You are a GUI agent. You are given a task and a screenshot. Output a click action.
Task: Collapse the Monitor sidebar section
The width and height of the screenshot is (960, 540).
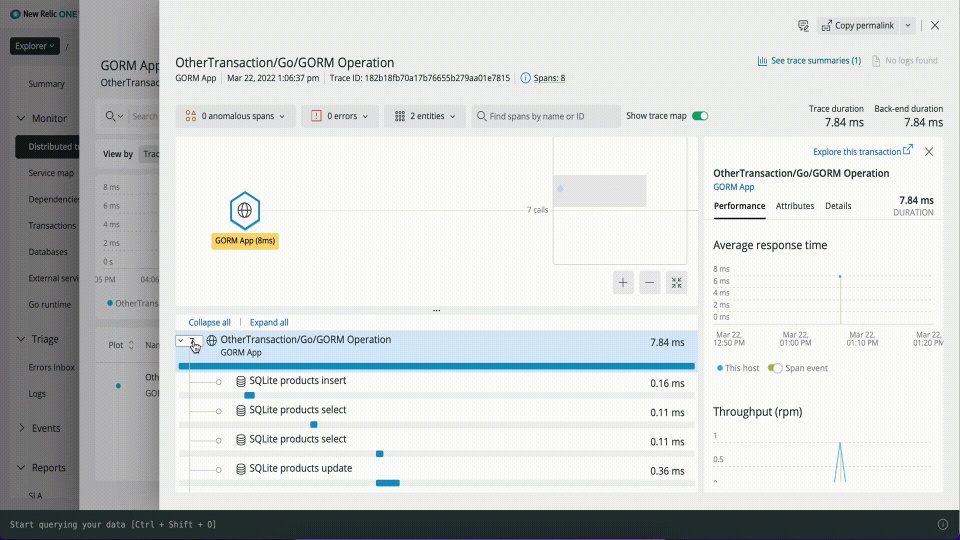tap(21, 118)
